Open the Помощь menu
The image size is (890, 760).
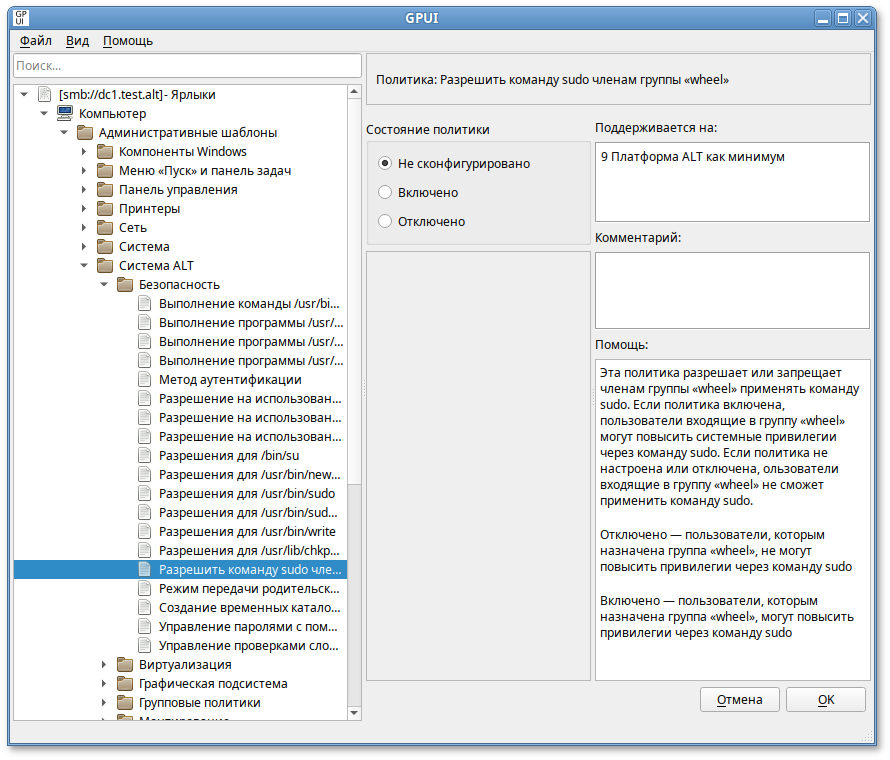[x=127, y=41]
